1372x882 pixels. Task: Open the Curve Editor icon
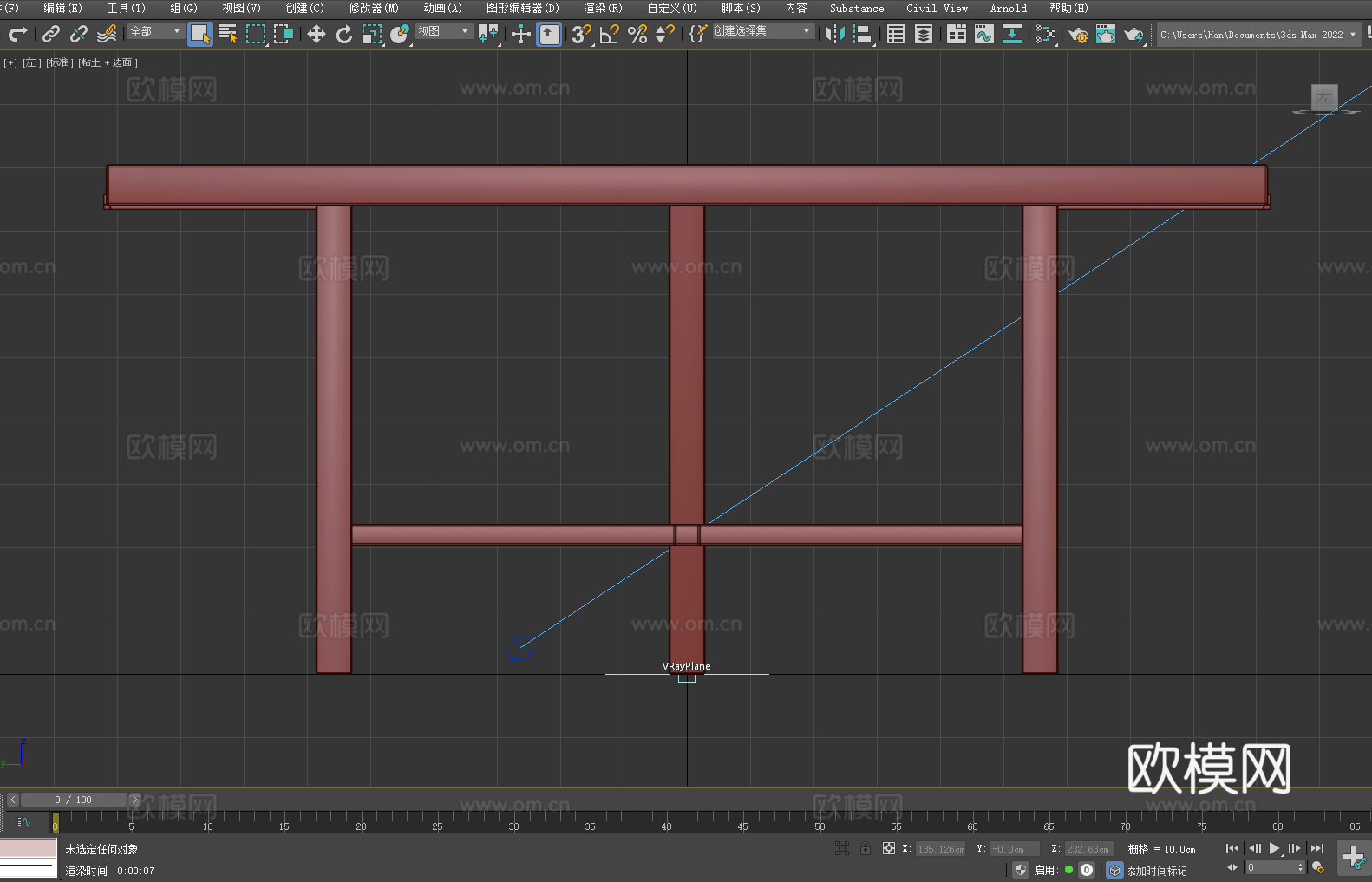pyautogui.click(x=983, y=34)
